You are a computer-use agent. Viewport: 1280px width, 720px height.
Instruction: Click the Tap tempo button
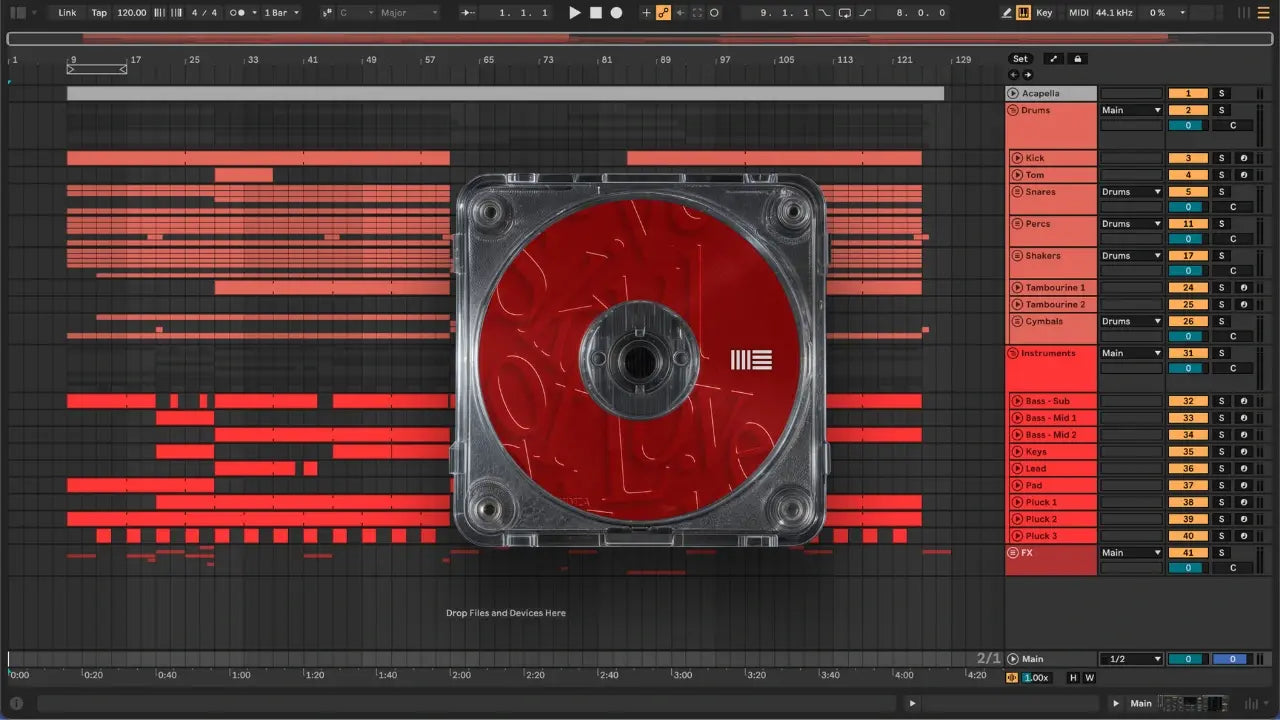point(99,13)
